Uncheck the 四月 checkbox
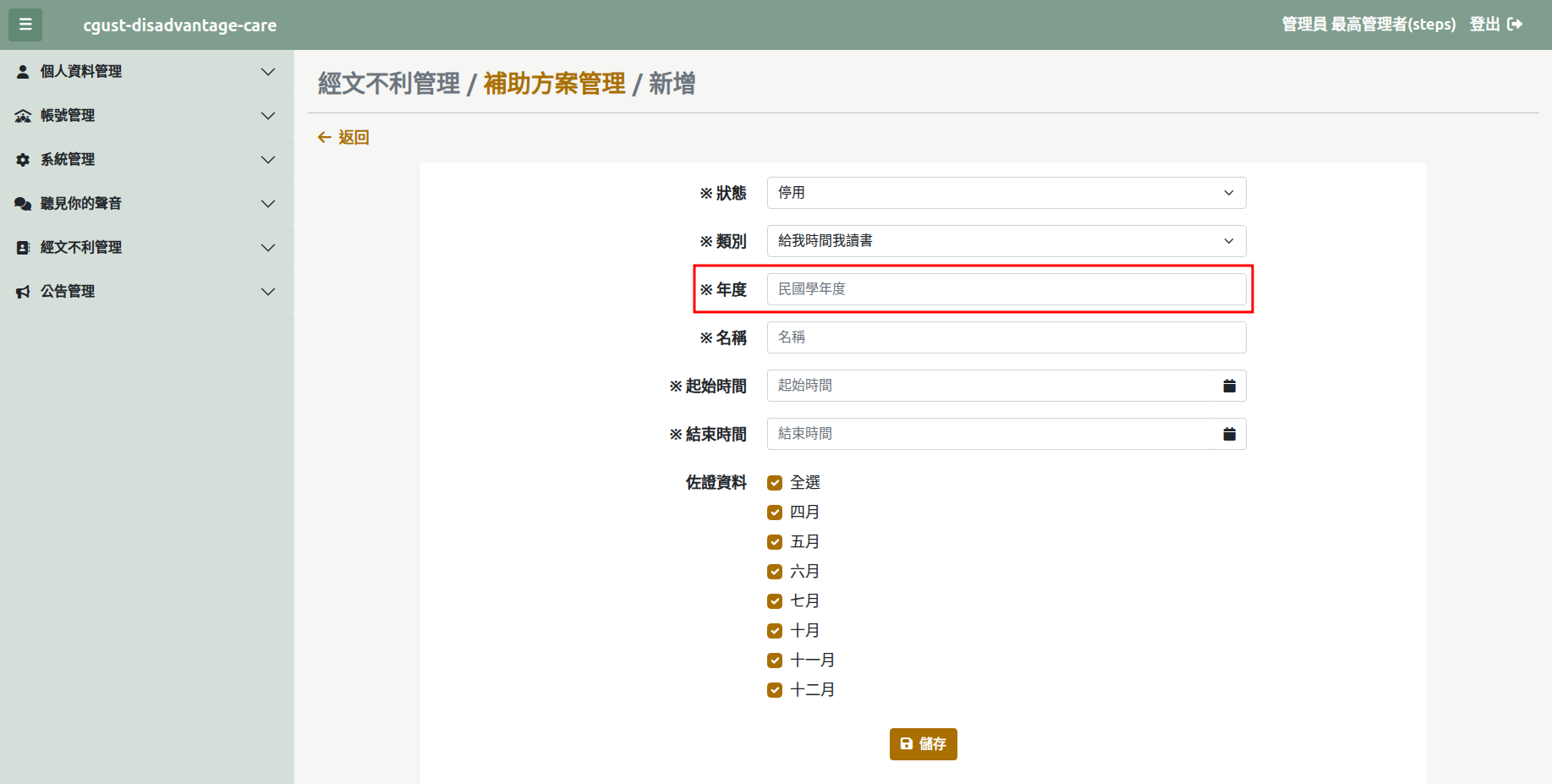1552x784 pixels. click(775, 513)
